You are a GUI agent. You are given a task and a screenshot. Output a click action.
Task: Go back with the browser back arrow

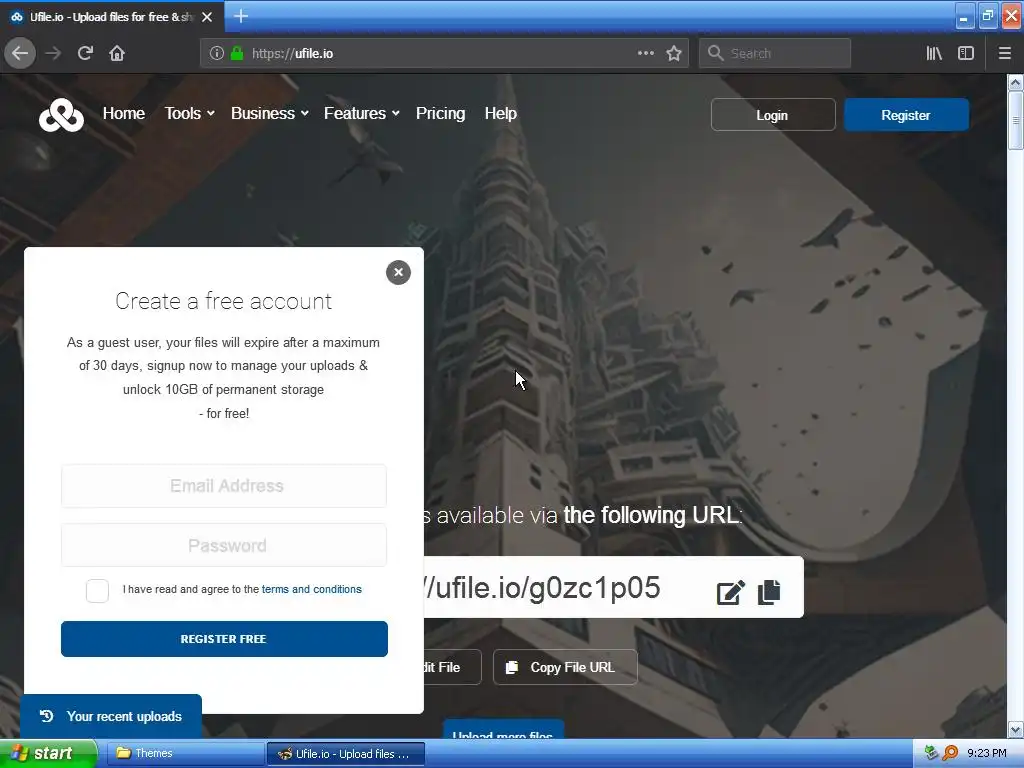pyautogui.click(x=20, y=54)
